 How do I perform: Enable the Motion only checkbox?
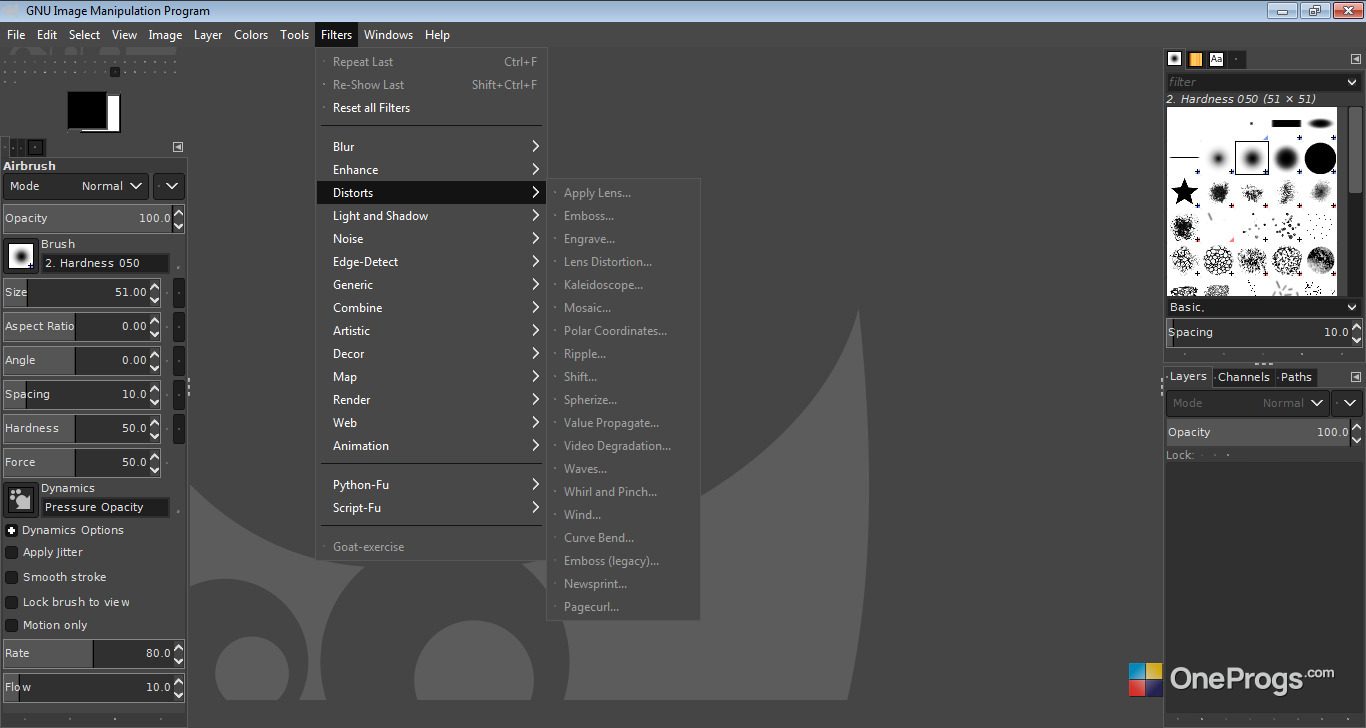(12, 625)
